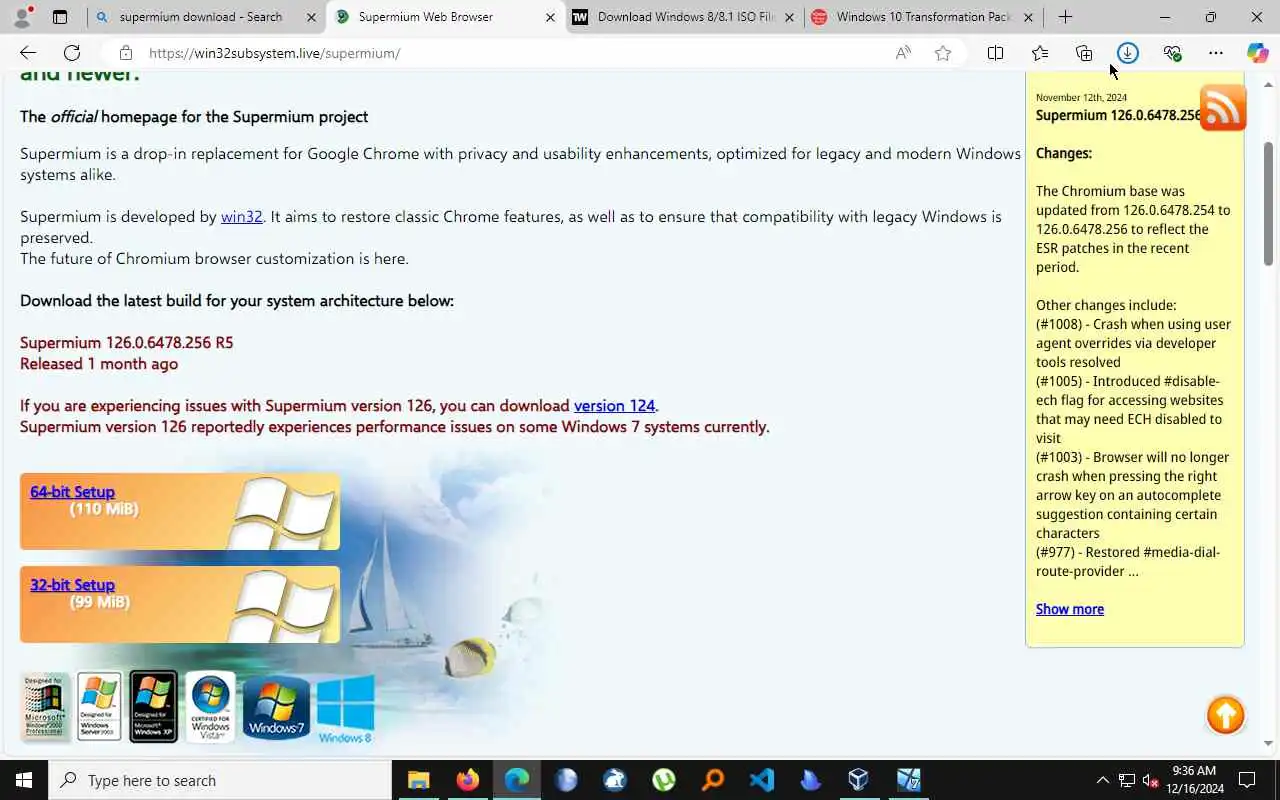Switch to Windows 10 Transformation Pack tab
This screenshot has height=800, width=1280.
924,17
